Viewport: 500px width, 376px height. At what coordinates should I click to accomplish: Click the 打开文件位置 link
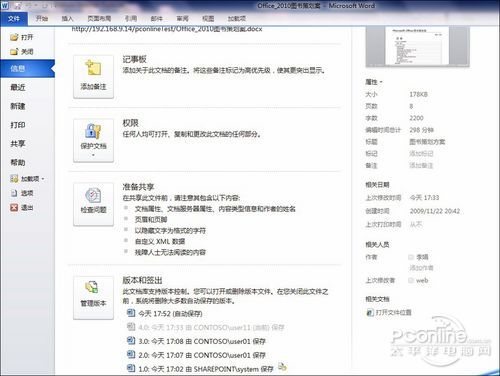(x=393, y=313)
